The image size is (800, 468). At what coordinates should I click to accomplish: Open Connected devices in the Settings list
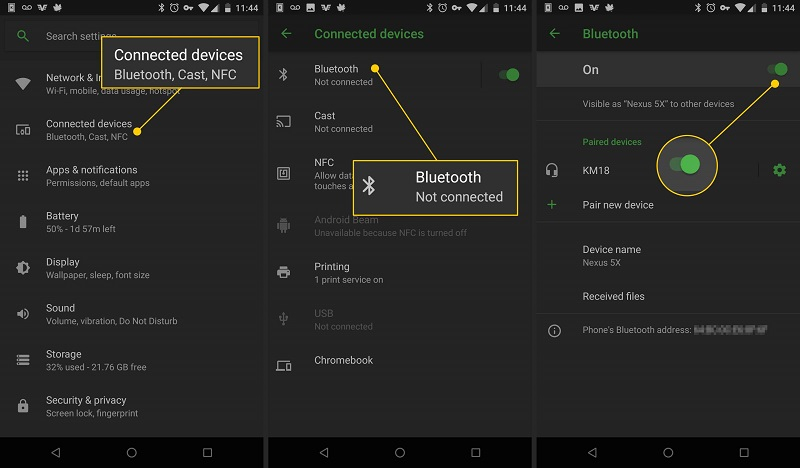[x=132, y=130]
